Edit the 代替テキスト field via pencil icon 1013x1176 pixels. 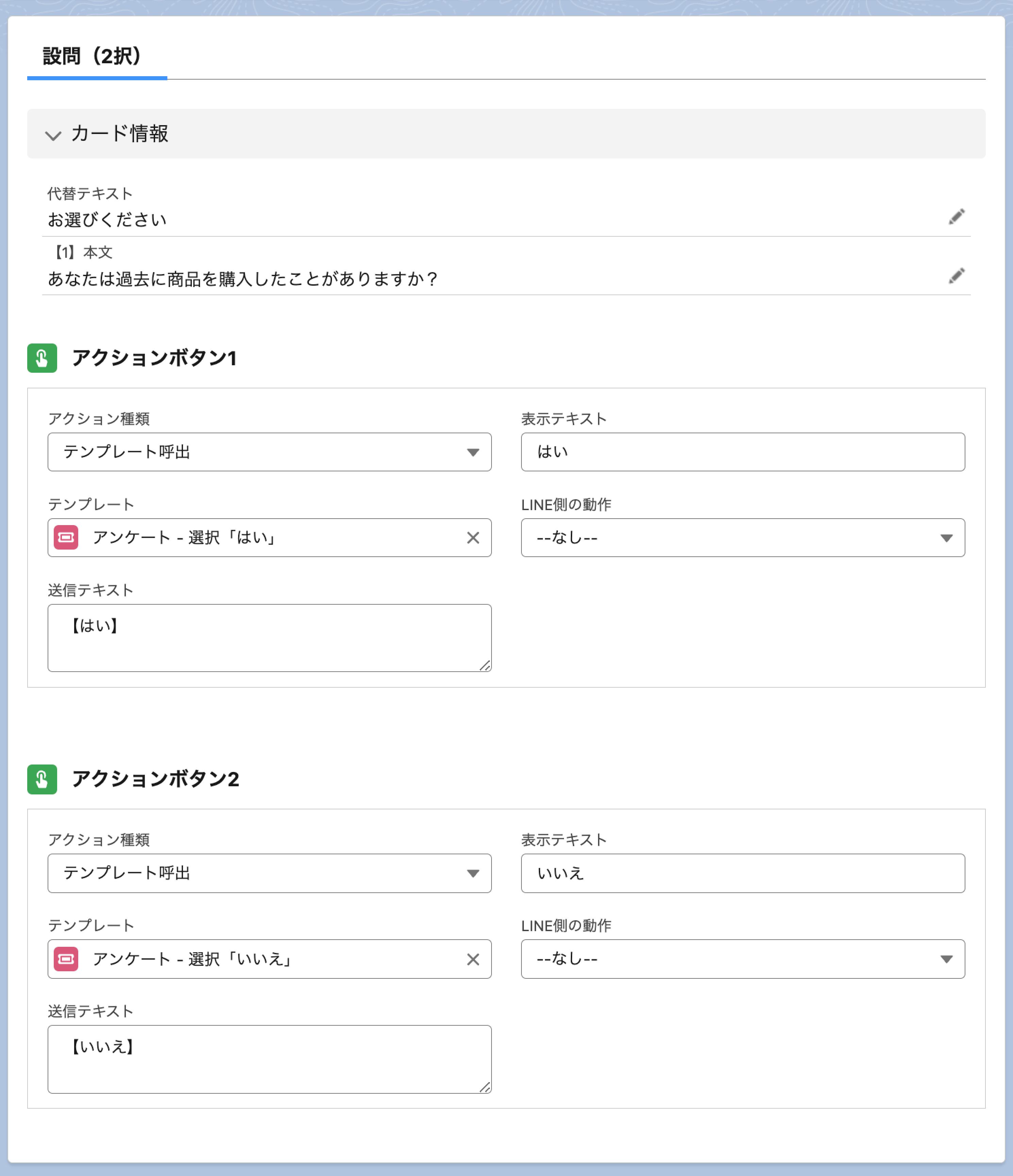click(956, 216)
